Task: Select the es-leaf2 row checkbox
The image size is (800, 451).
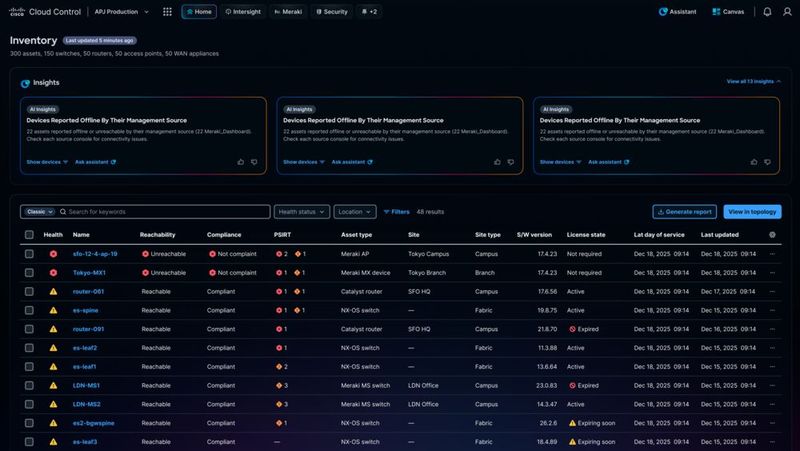Action: [29, 348]
